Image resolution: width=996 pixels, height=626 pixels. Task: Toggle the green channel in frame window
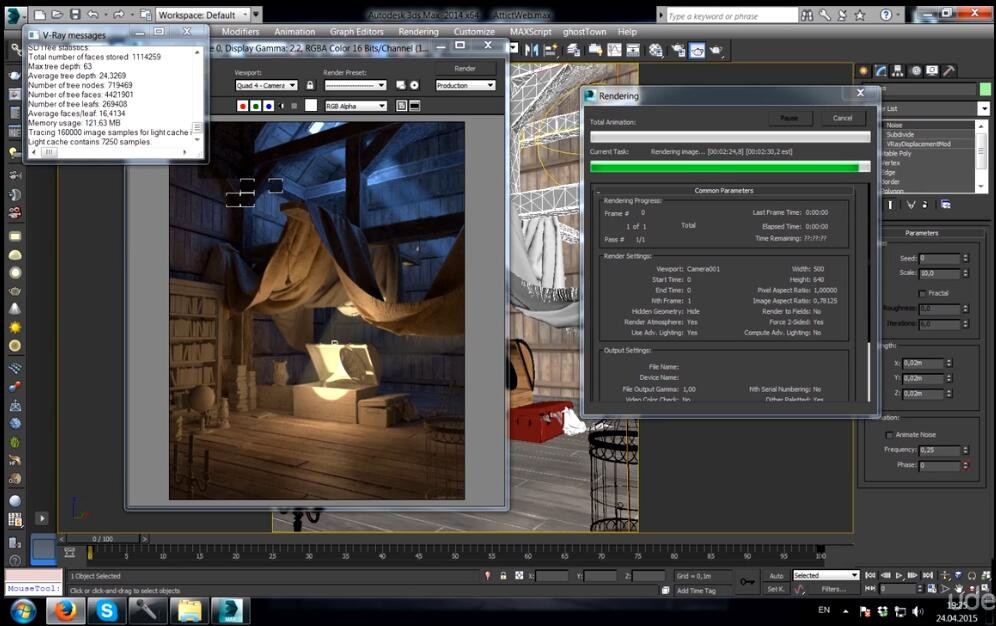click(x=255, y=106)
